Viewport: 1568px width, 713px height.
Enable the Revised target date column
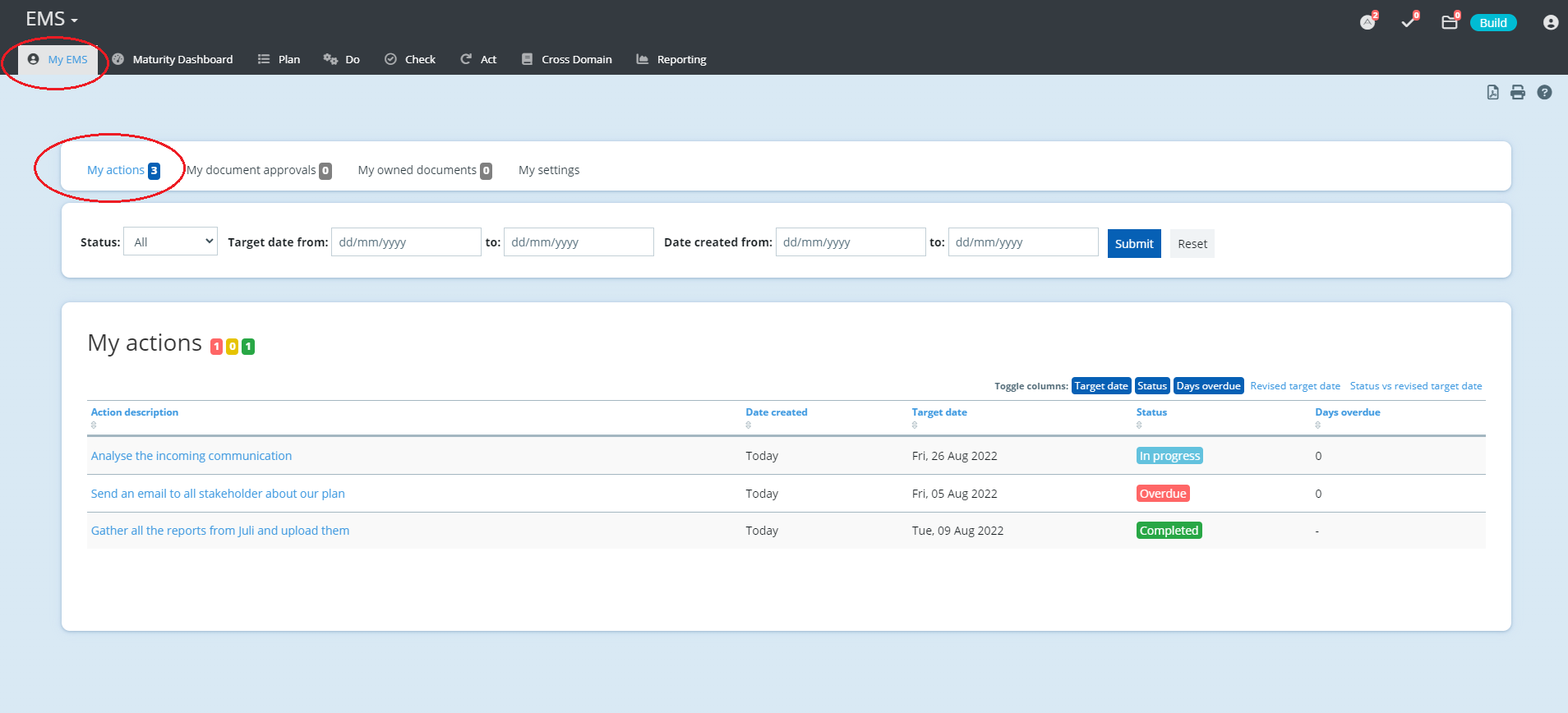click(1294, 386)
